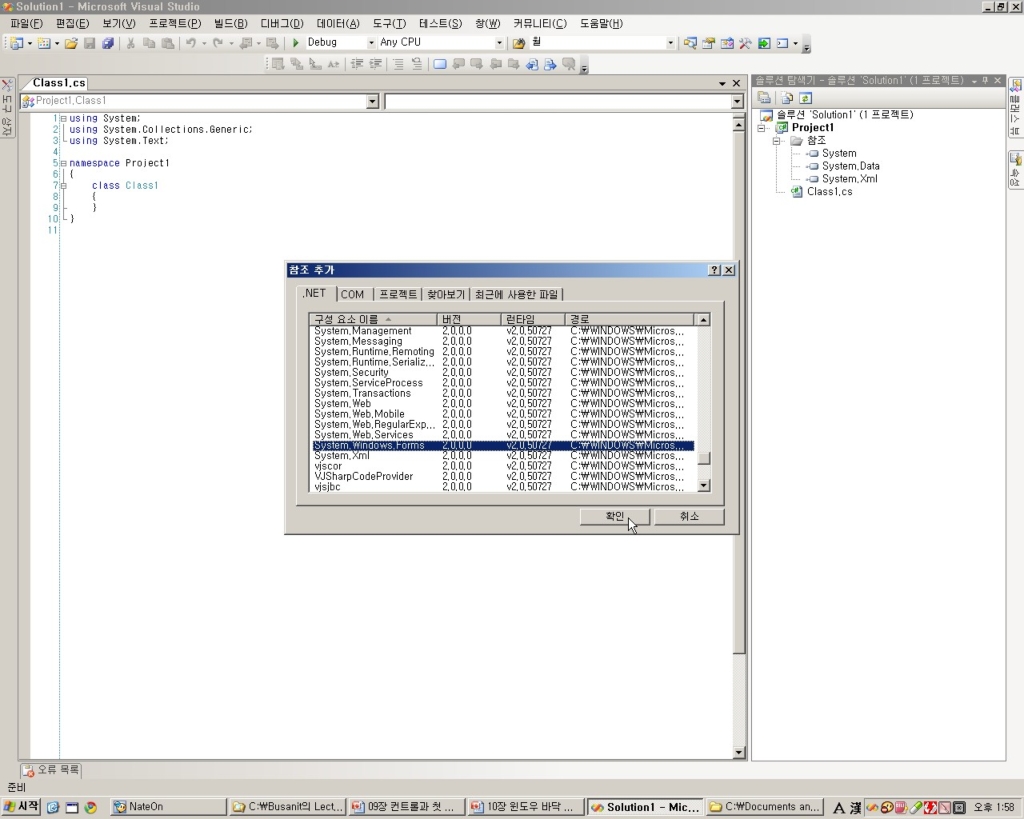Image resolution: width=1024 pixels, height=819 pixels.
Task: Click the code editor scroll down arrow
Action: [x=739, y=752]
